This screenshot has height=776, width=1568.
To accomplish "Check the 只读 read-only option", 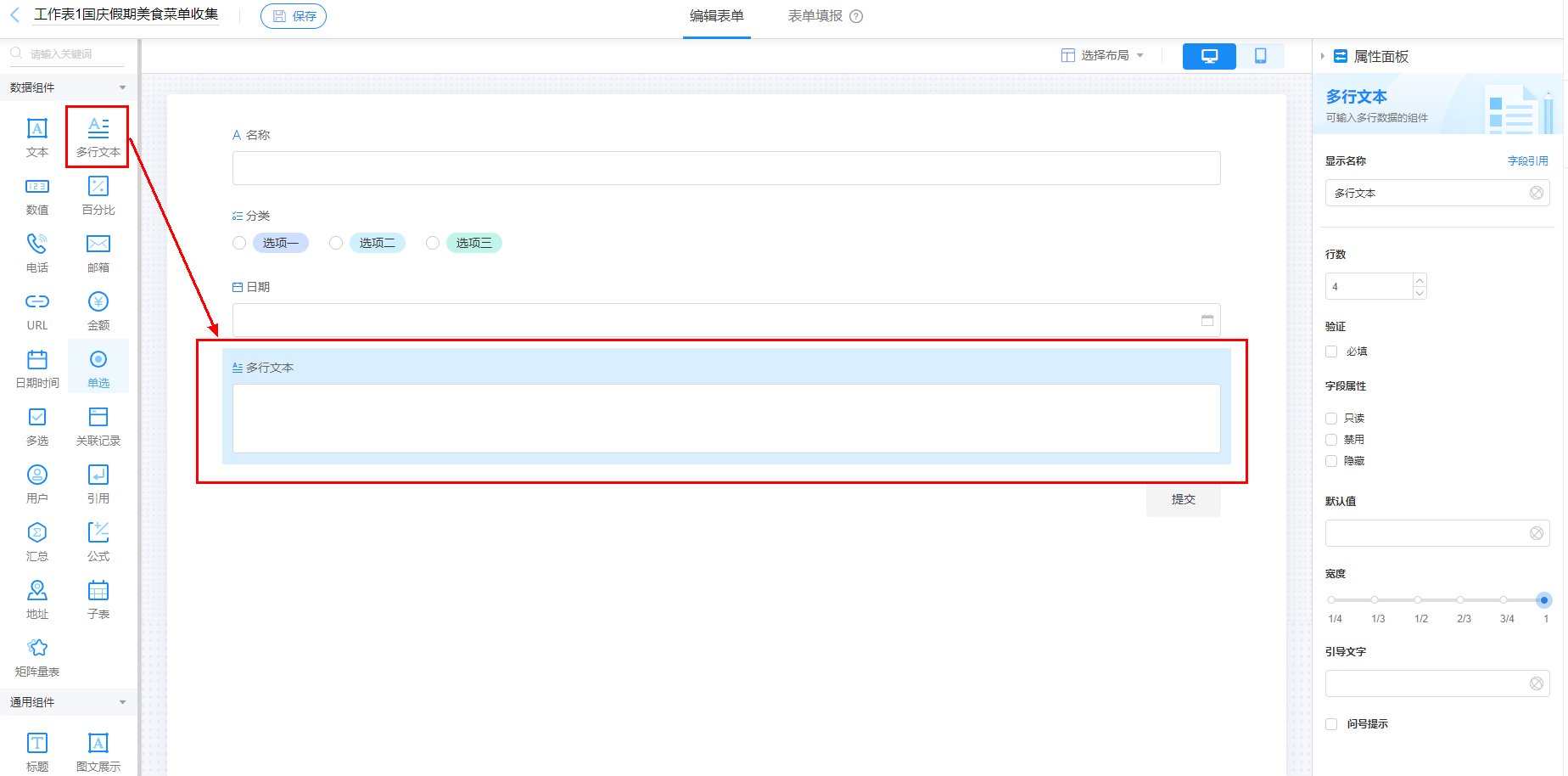I will [1331, 419].
